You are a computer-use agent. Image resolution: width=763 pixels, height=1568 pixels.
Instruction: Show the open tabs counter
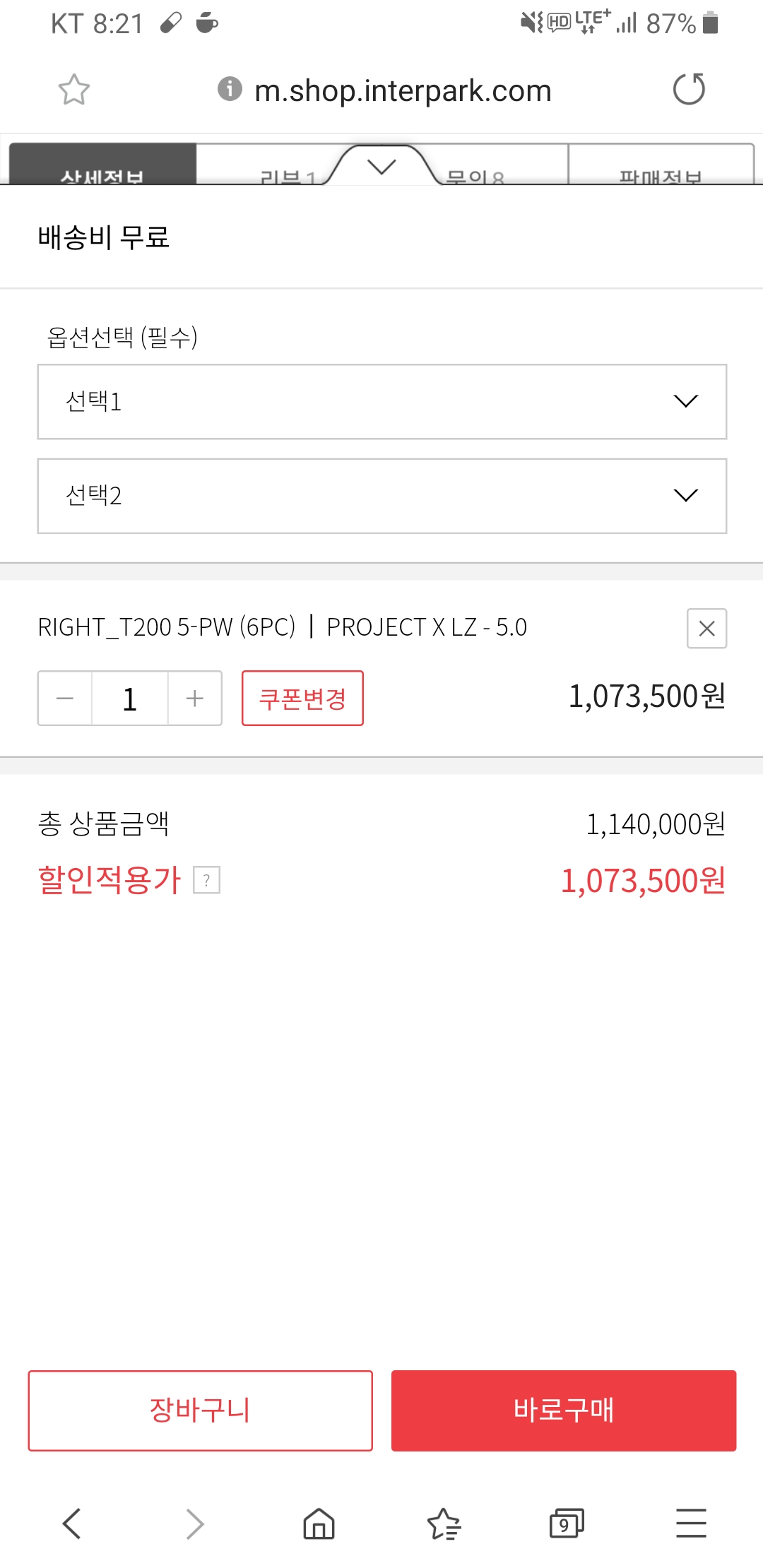click(x=567, y=1524)
